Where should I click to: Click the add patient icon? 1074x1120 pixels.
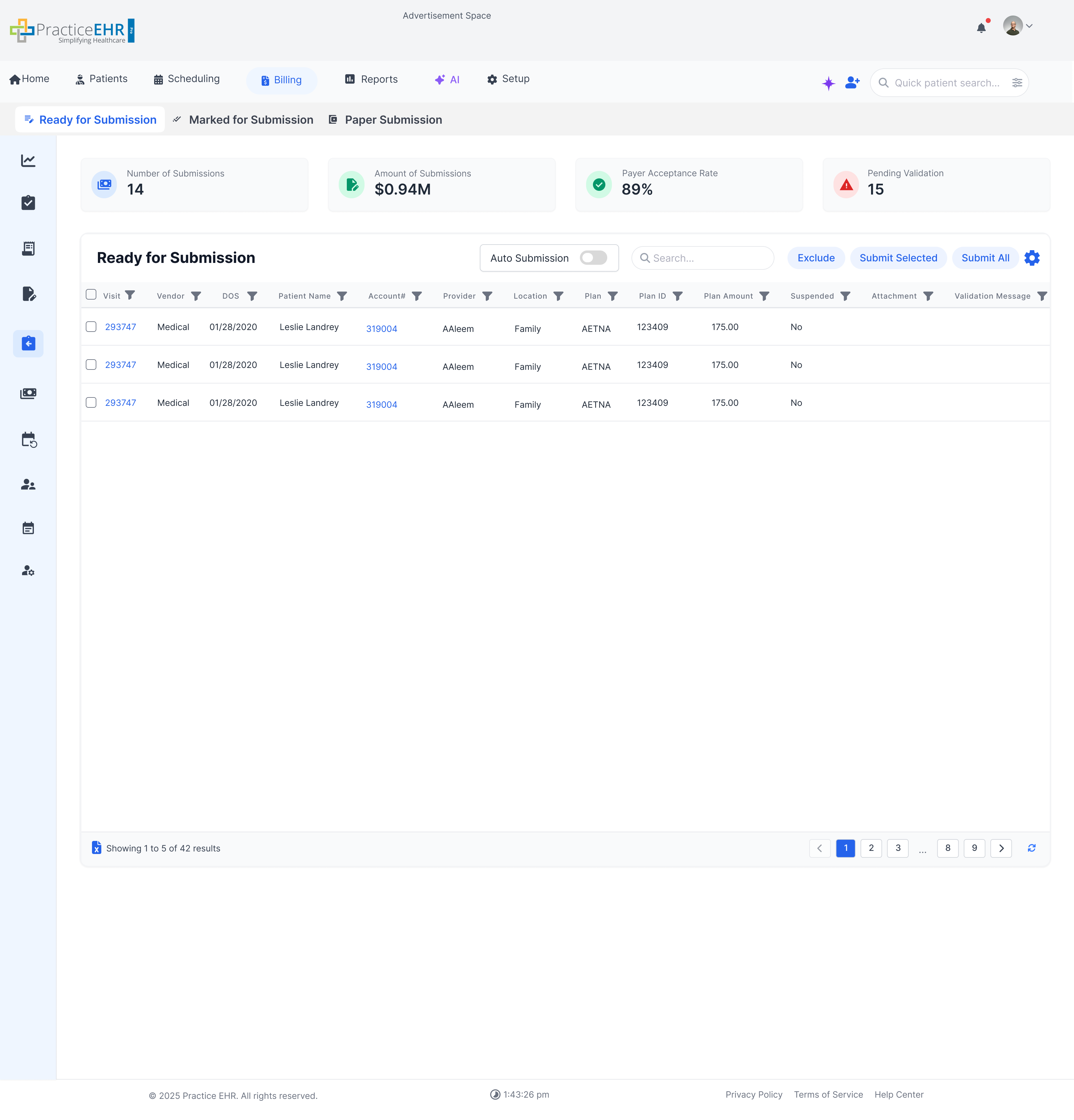(x=852, y=83)
